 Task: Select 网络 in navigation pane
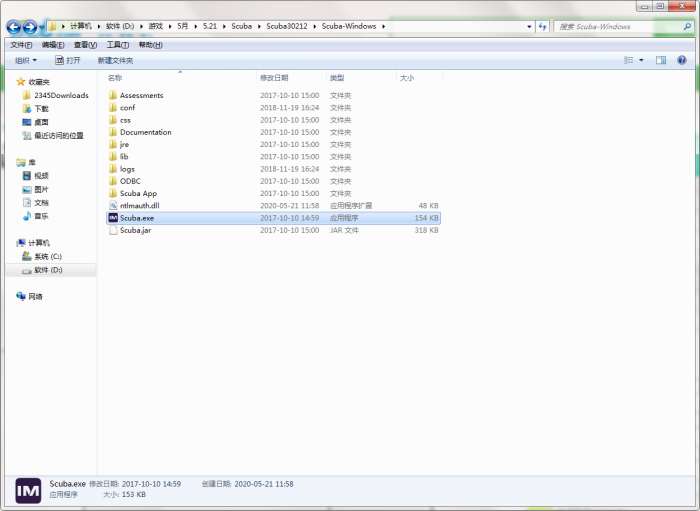pyautogui.click(x=35, y=296)
